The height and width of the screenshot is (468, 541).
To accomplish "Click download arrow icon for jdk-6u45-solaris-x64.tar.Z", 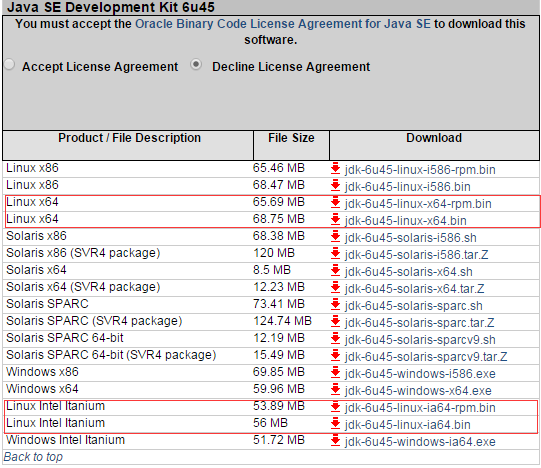I will [x=335, y=287].
